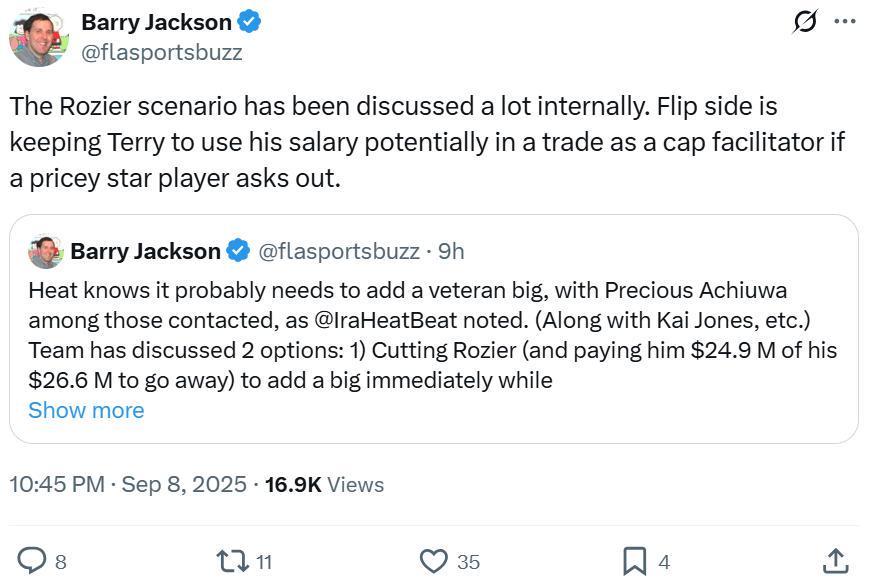Open the Barry Jackson display name link
The height and width of the screenshot is (580, 870).
[156, 21]
